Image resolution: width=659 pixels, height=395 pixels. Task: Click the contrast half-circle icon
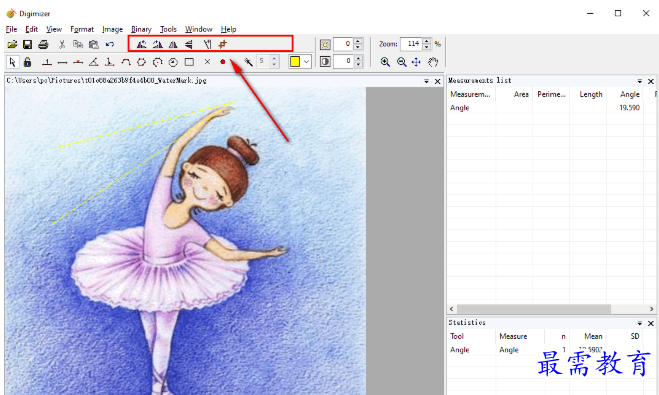(x=325, y=62)
